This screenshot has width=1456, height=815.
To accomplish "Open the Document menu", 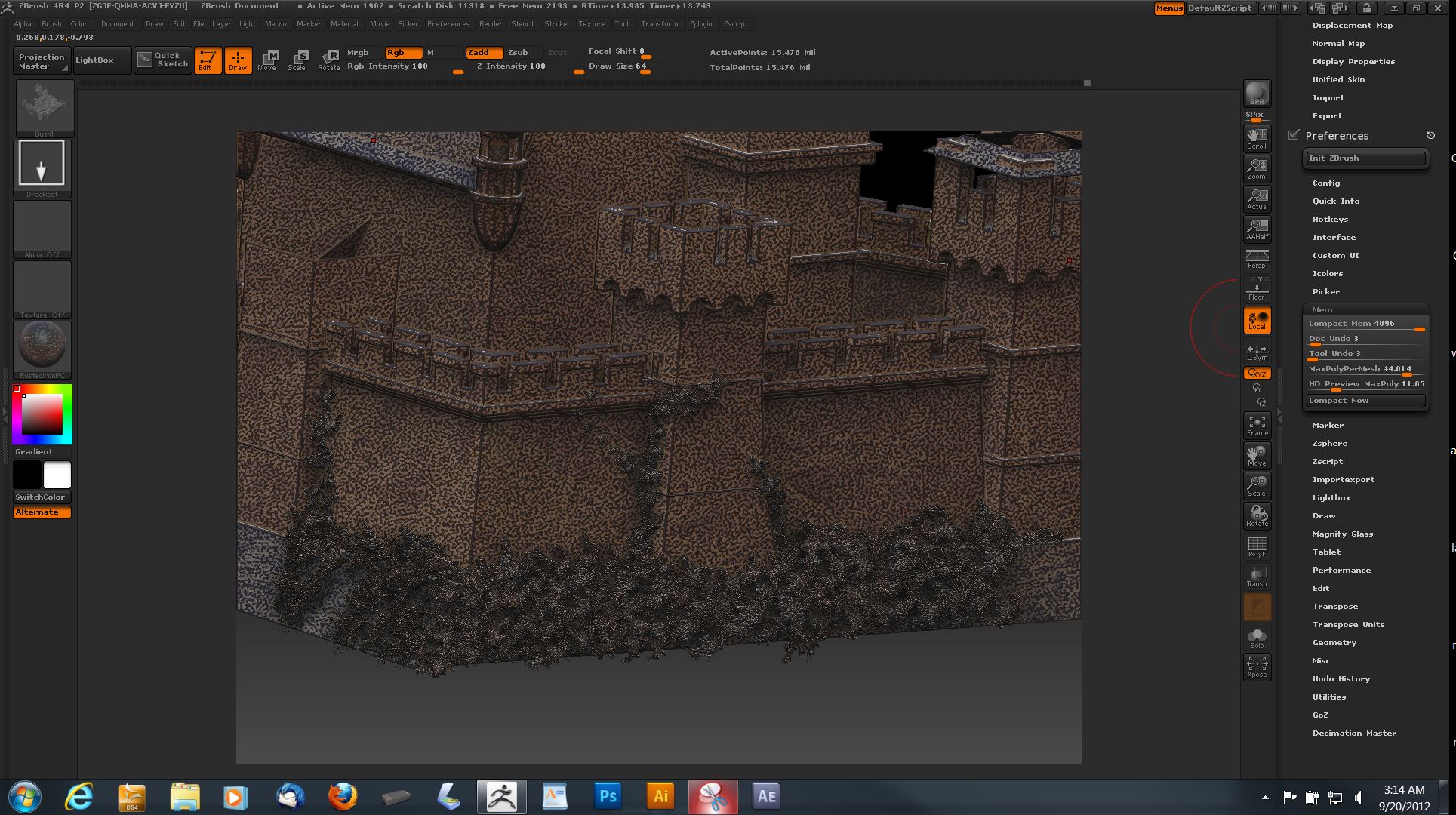I will (117, 24).
